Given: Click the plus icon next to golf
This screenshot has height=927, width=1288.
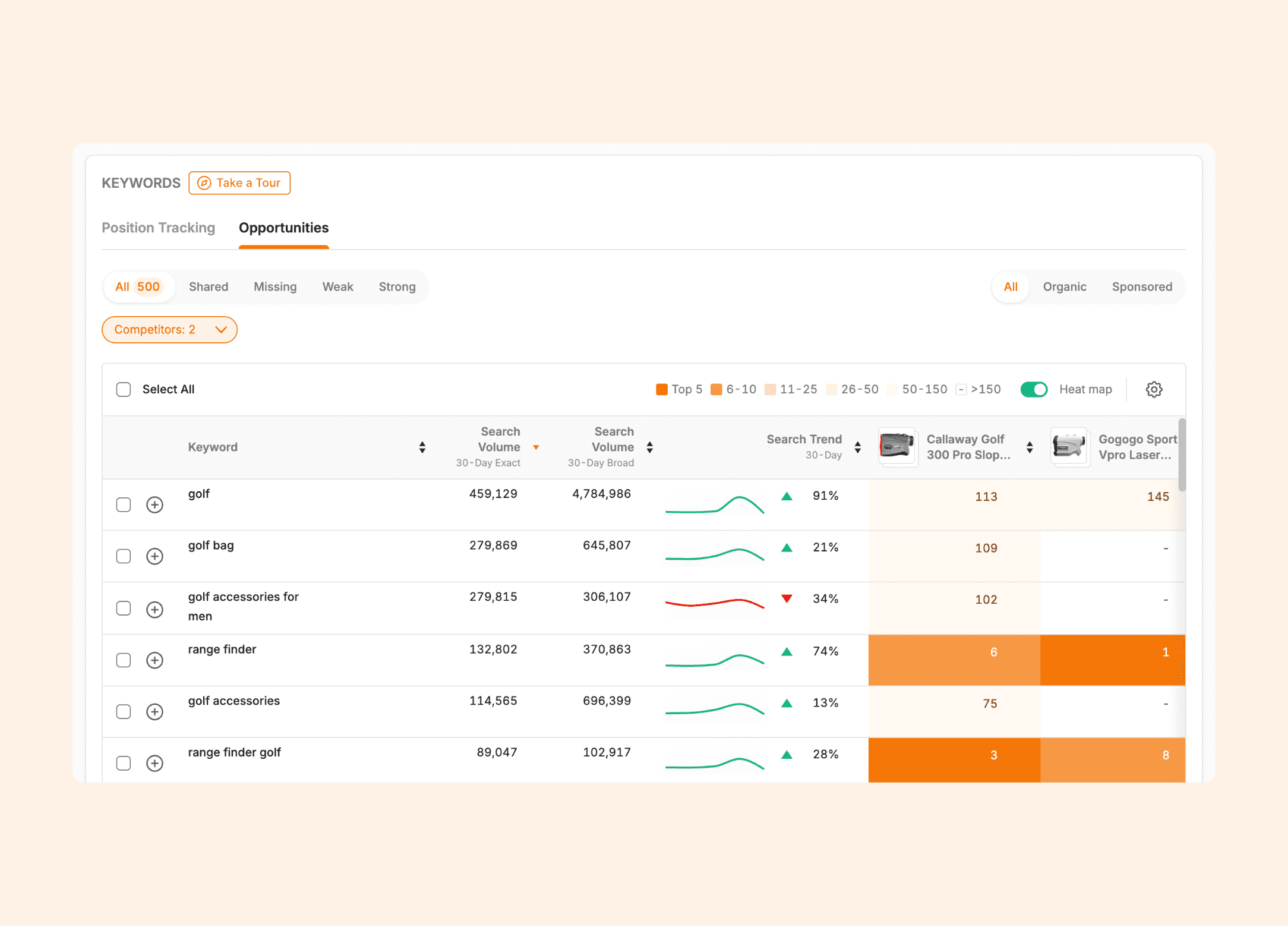Looking at the screenshot, I should pos(154,505).
